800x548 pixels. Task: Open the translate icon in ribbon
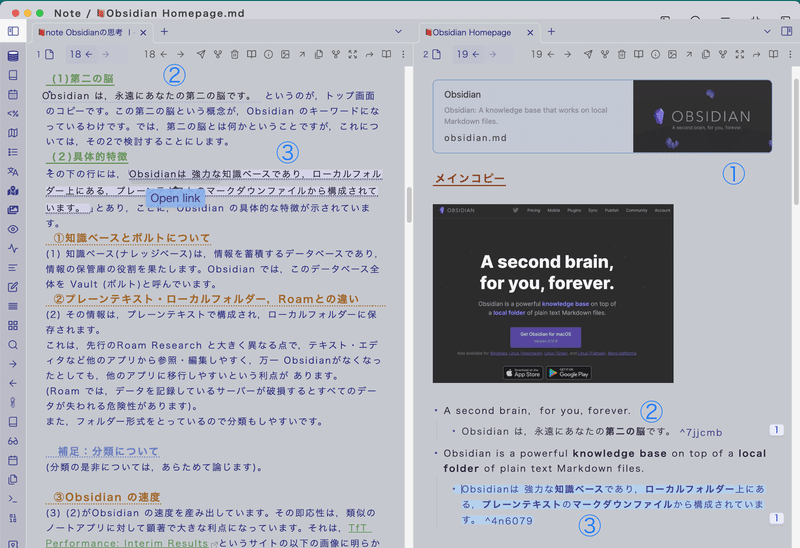click(13, 171)
